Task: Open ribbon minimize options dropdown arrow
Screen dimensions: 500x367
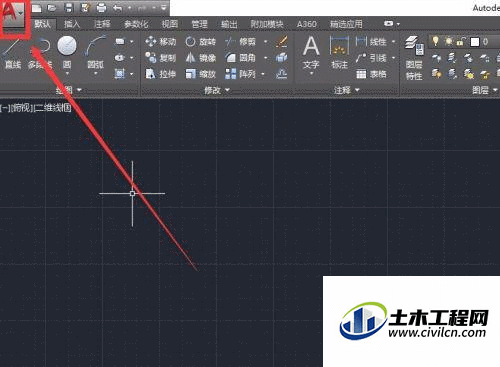Action: pyautogui.click(x=398, y=24)
